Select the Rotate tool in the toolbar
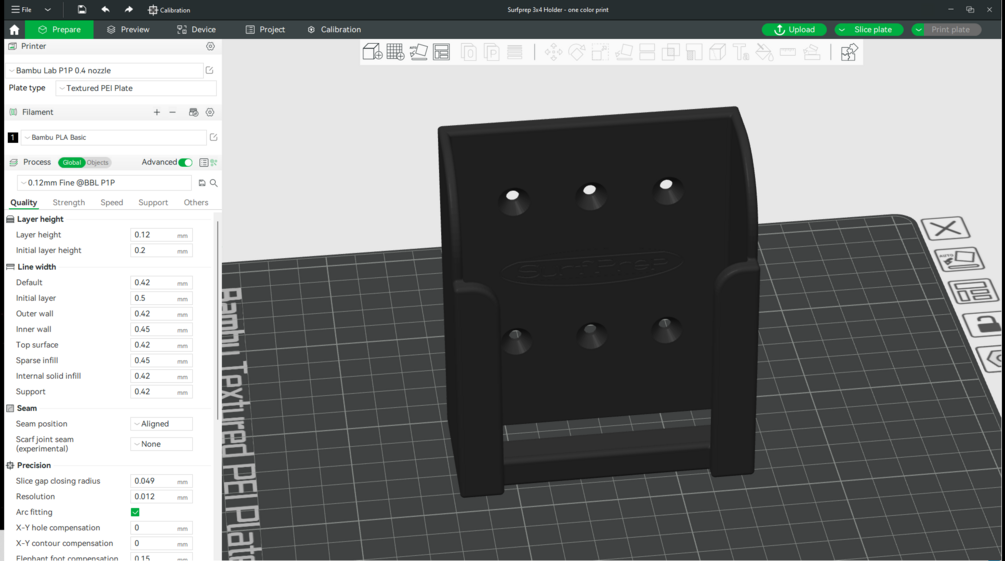This screenshot has height=561, width=1005. click(577, 52)
